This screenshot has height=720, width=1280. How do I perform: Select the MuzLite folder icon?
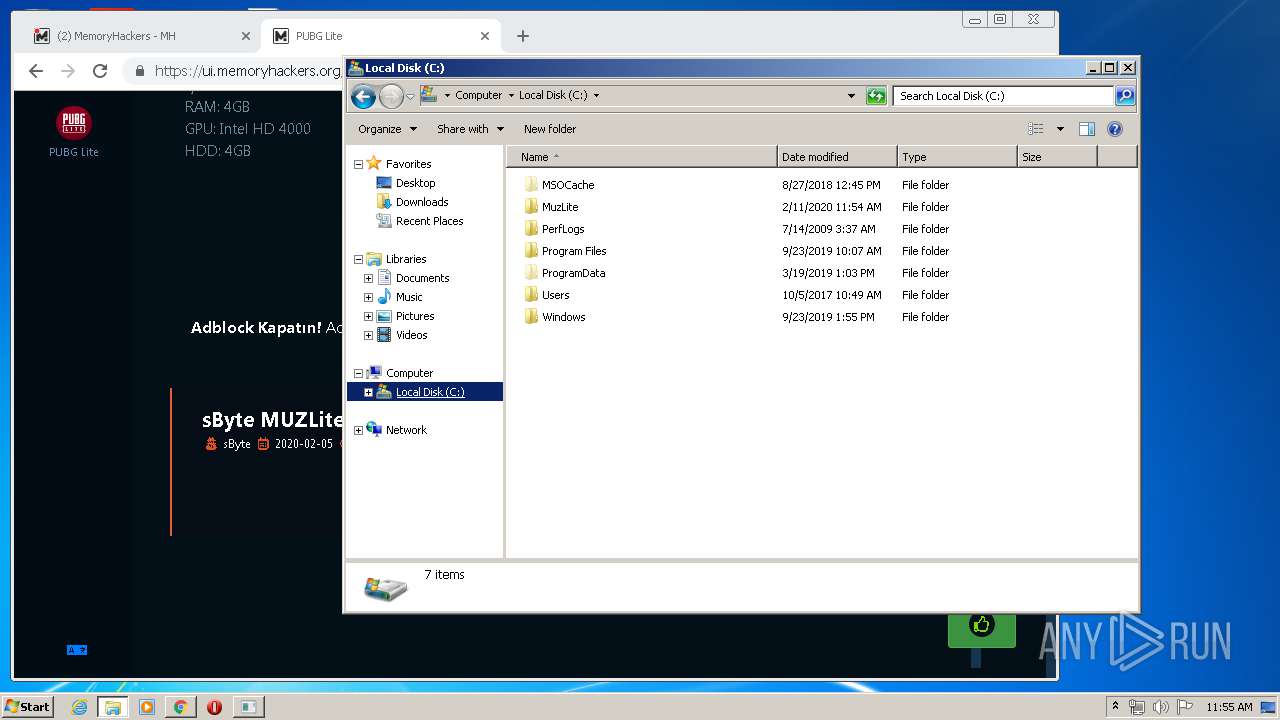531,207
